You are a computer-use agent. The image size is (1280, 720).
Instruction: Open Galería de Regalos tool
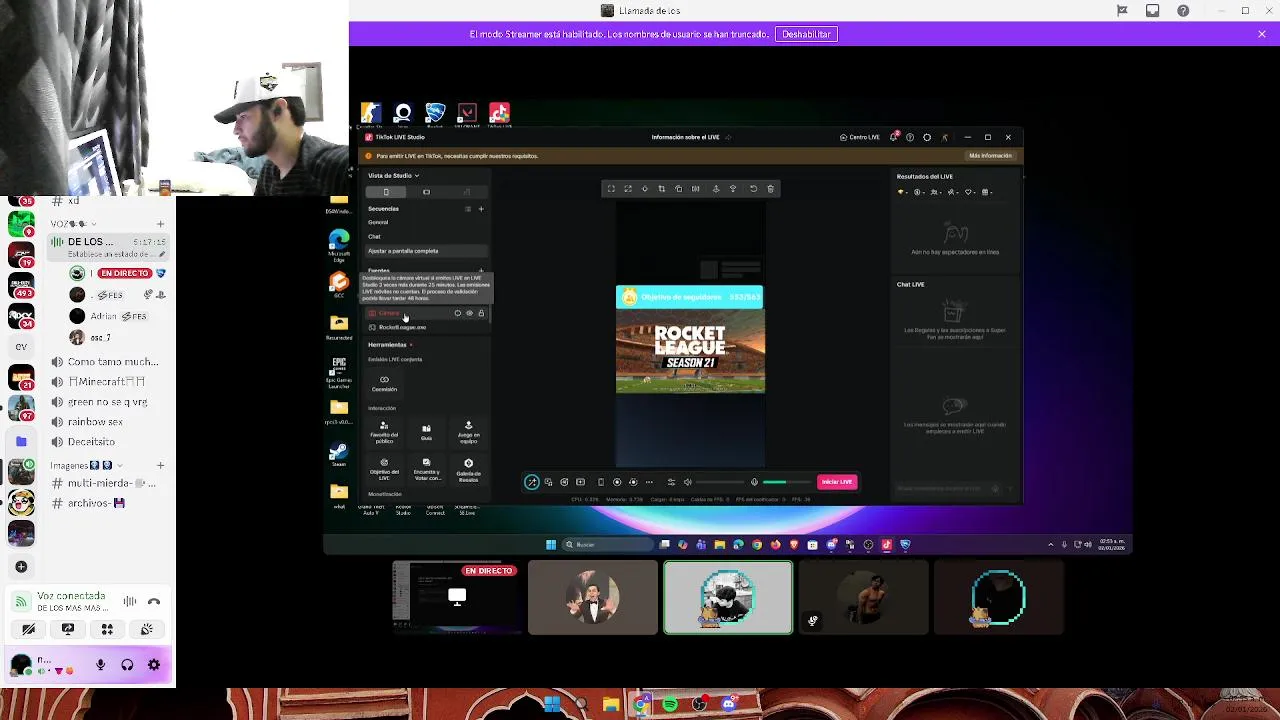pyautogui.click(x=468, y=470)
